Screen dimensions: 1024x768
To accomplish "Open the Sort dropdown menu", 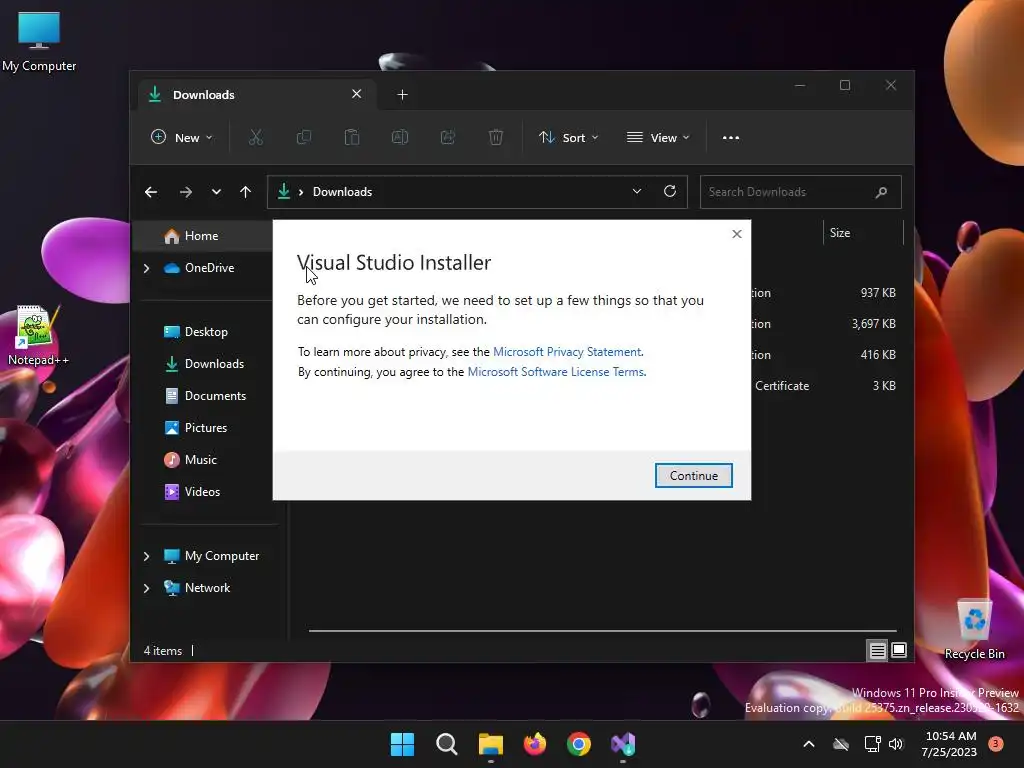I will [x=568, y=138].
